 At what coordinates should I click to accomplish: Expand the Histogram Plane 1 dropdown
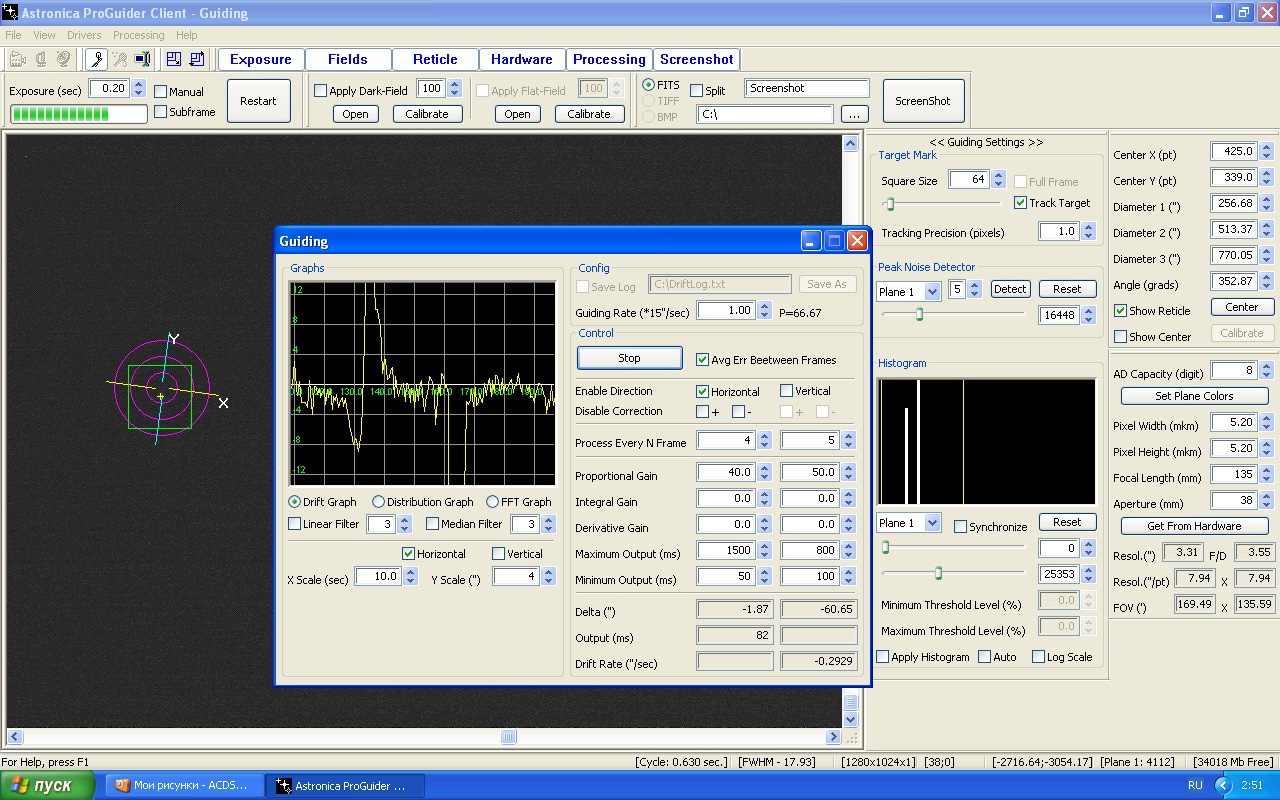point(932,523)
